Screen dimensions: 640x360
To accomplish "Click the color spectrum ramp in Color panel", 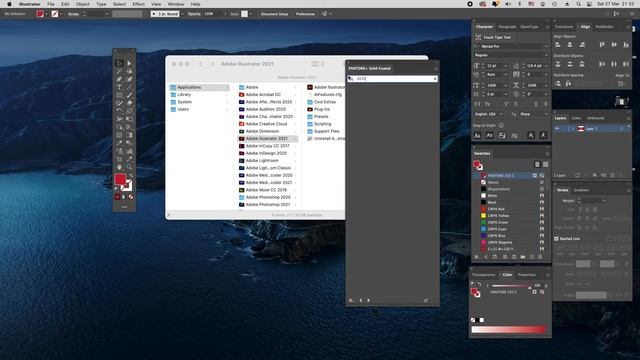I will pos(508,329).
